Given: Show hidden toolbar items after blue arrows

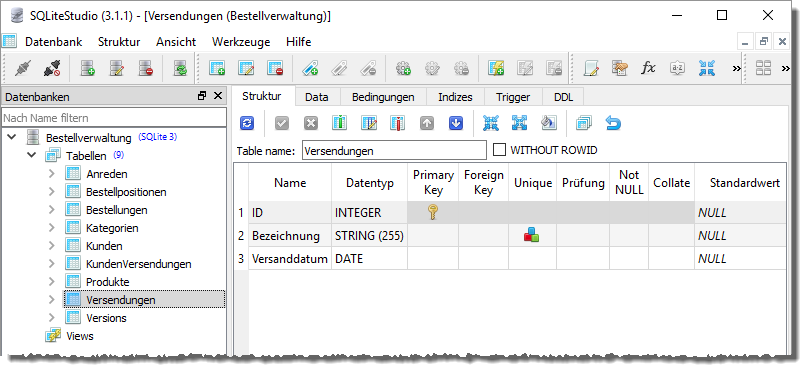Looking at the screenshot, I should [x=736, y=68].
